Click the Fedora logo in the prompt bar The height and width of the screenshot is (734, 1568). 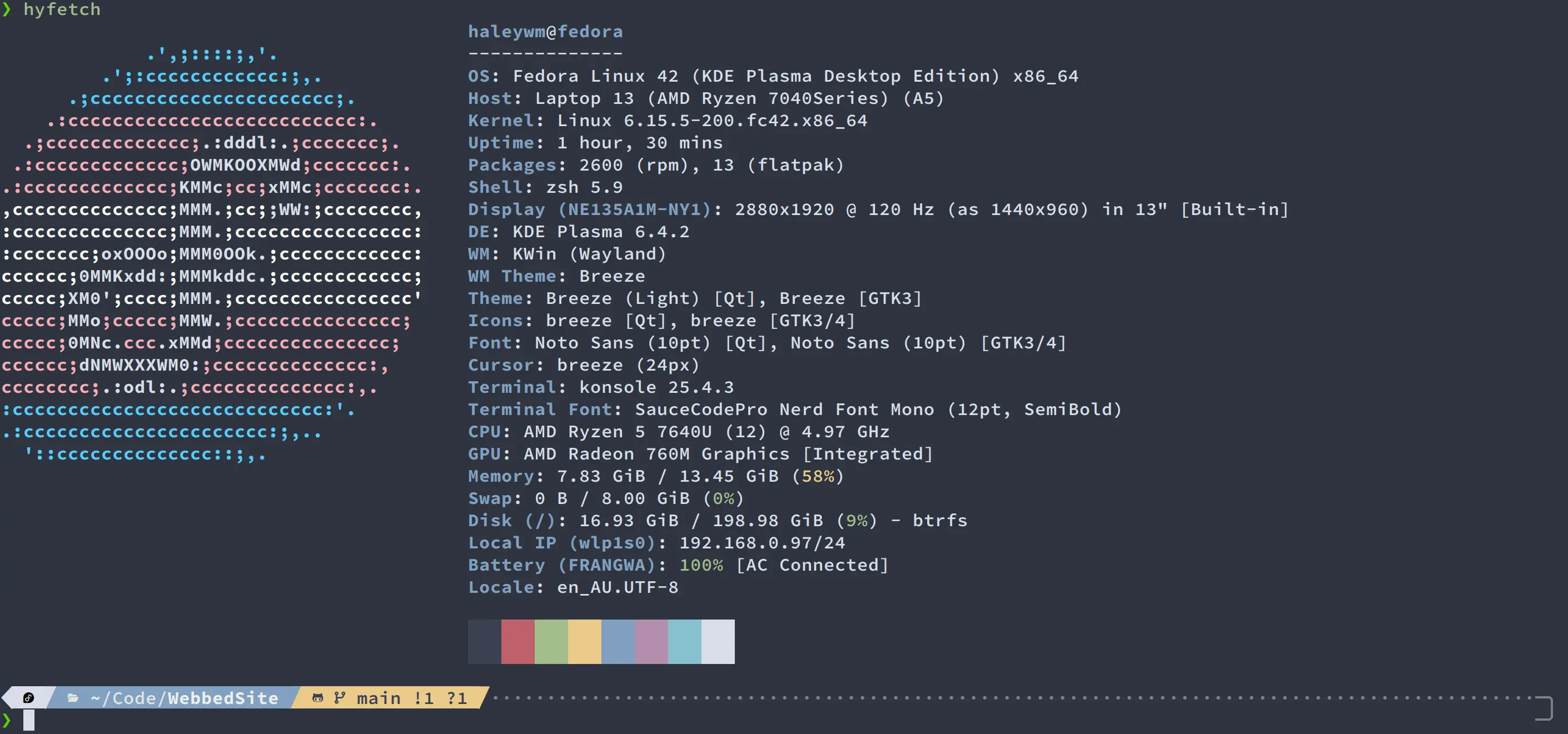click(x=28, y=698)
